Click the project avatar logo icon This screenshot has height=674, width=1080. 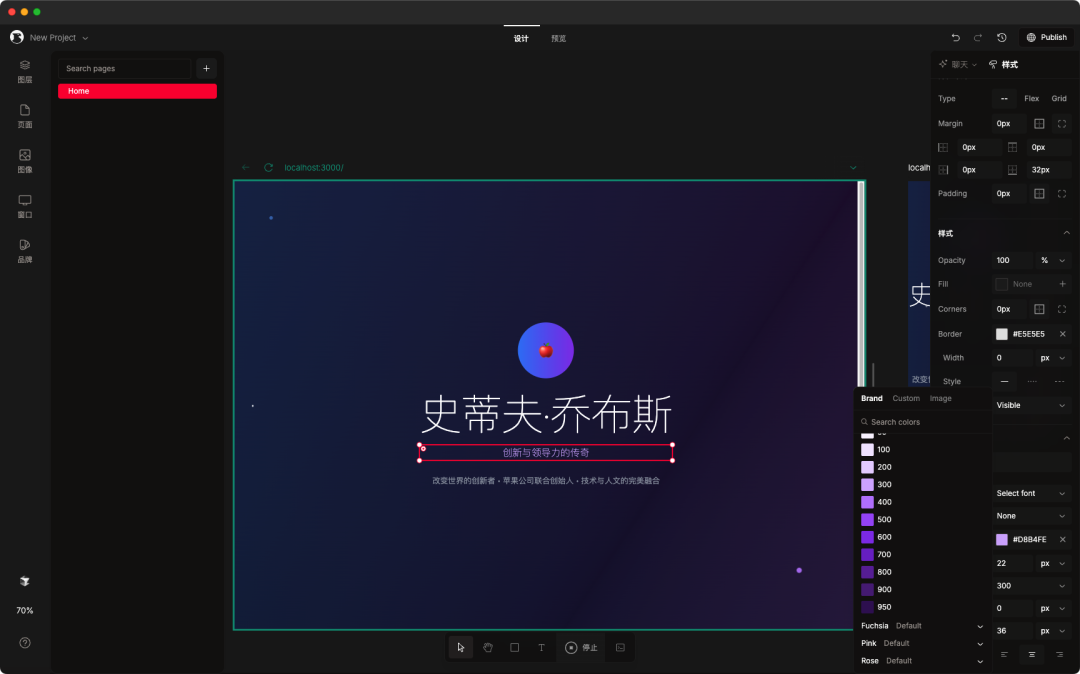17,37
